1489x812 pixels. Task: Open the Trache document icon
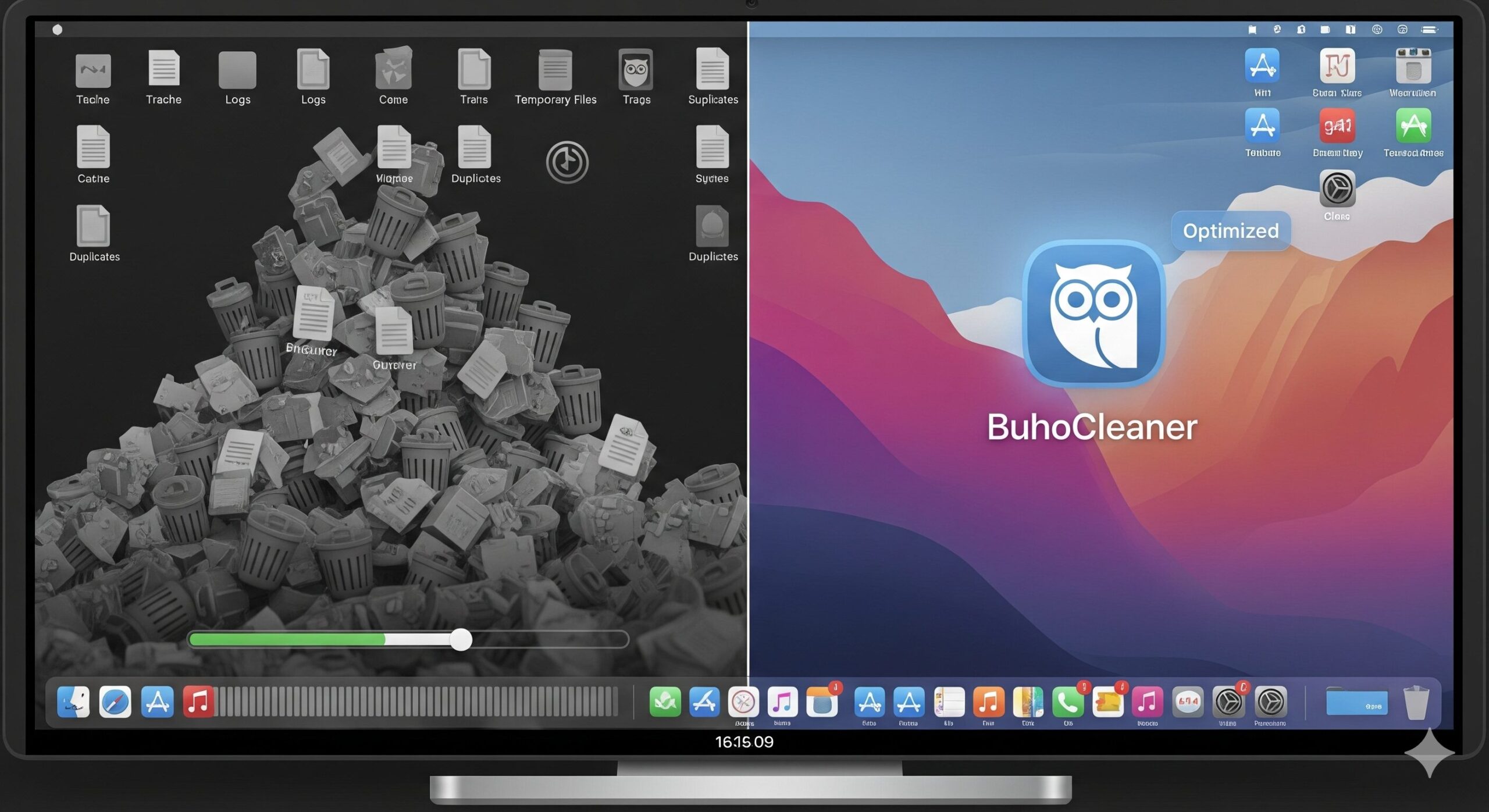click(x=164, y=69)
